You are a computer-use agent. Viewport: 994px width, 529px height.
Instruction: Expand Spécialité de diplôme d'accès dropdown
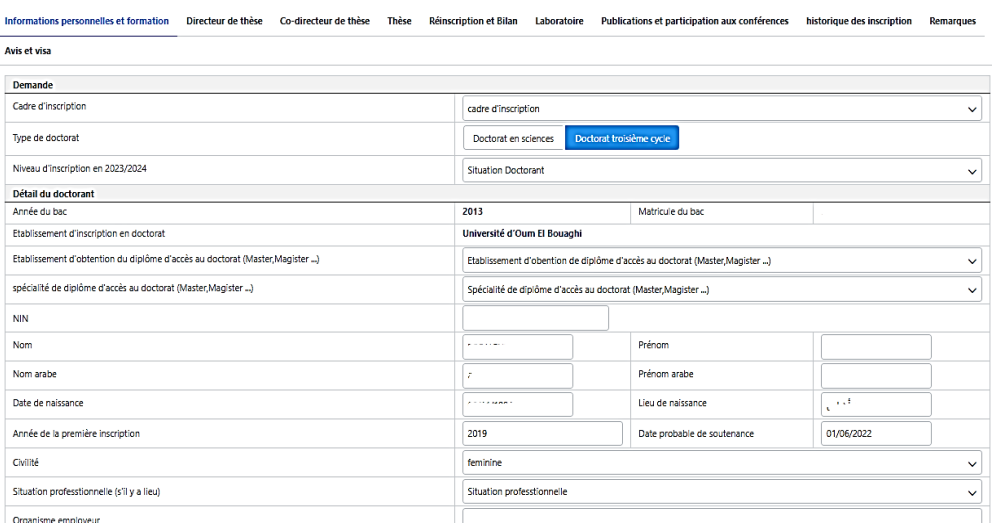pyautogui.click(x=722, y=289)
